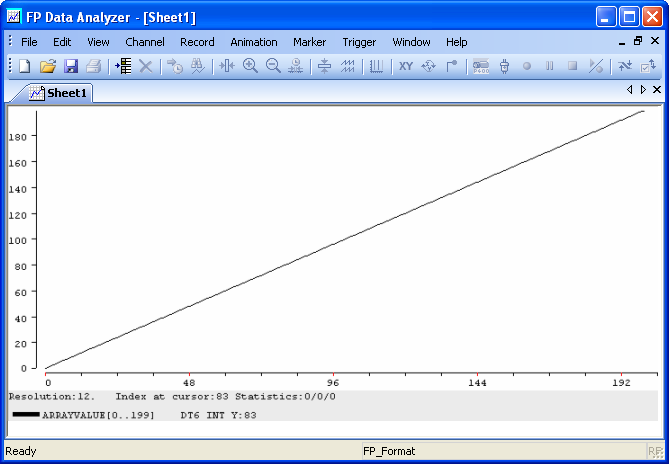
Task: Click the New file icon
Action: (x=26, y=66)
